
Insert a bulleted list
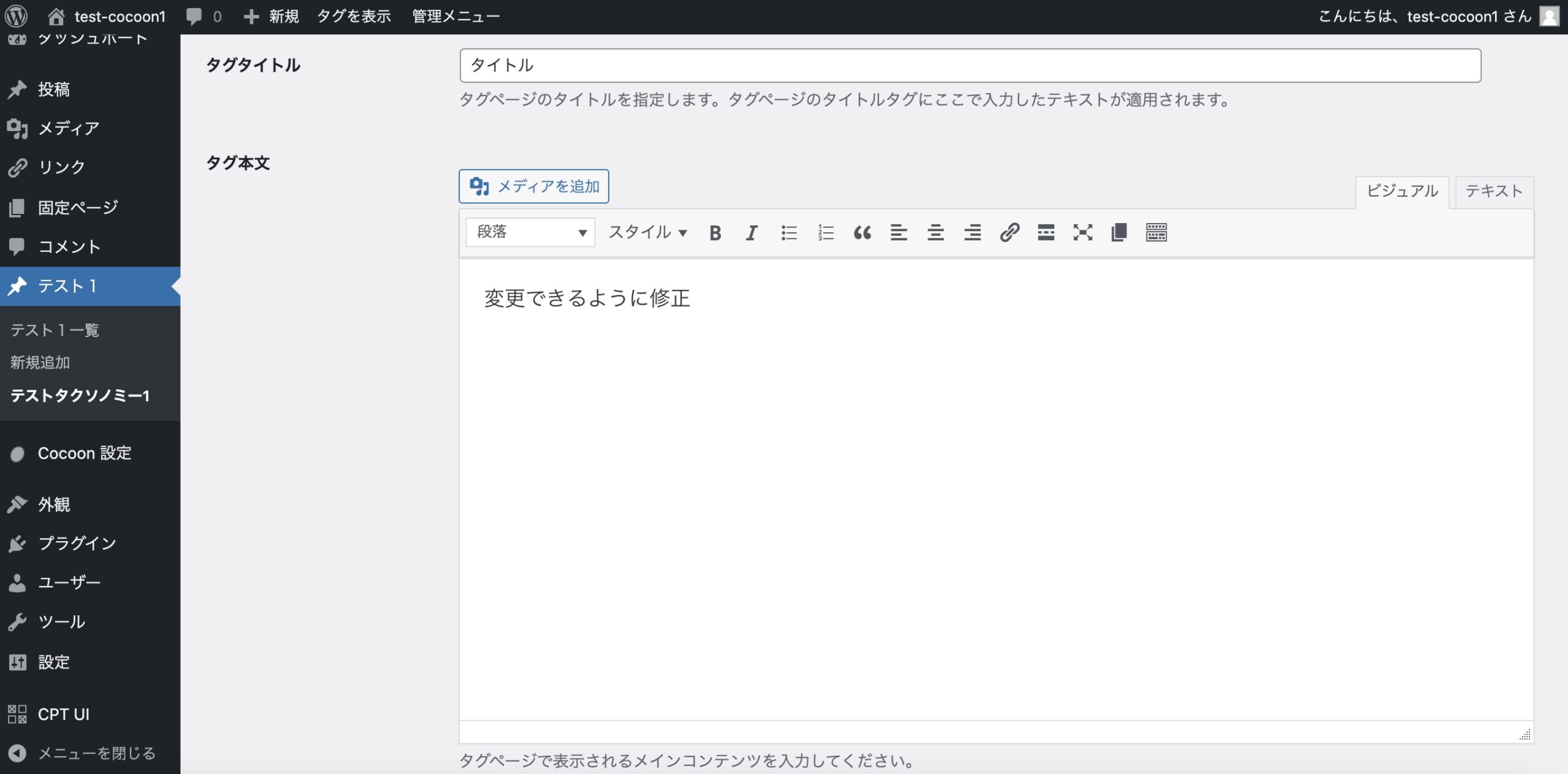(789, 233)
